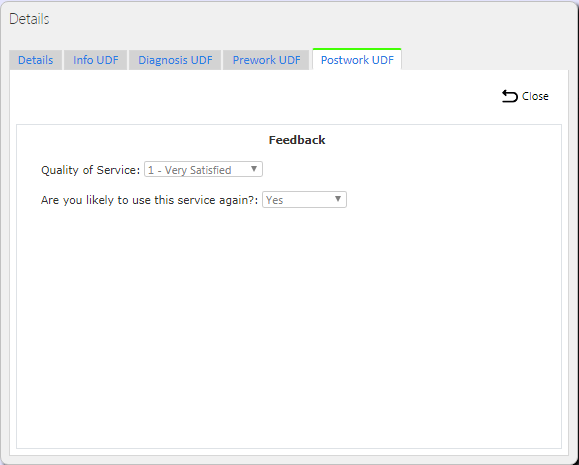Click the empty area of the Feedback panel
Viewport: 579px width, 465px height.
click(x=289, y=325)
